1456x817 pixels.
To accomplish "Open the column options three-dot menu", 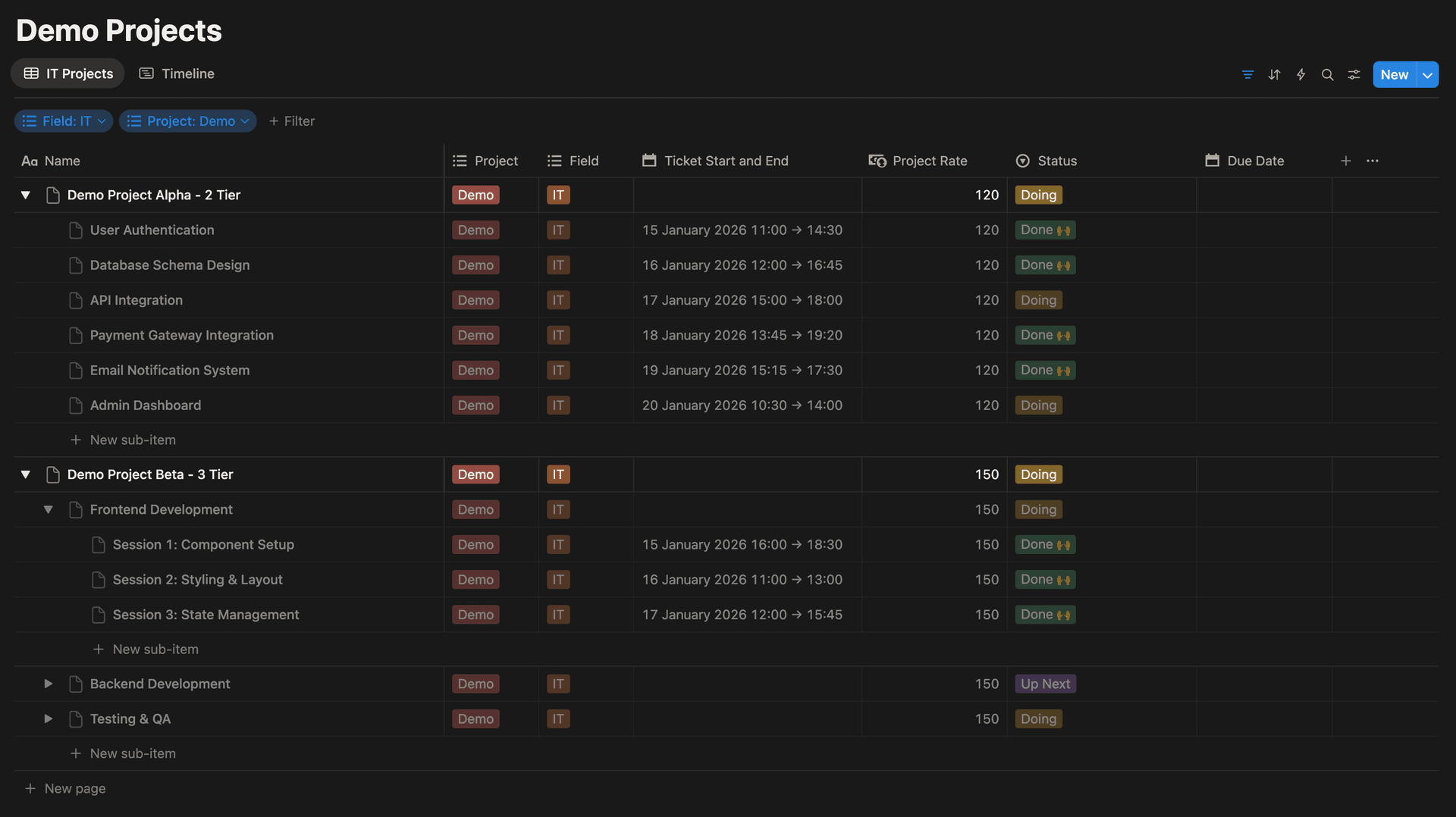I will pos(1373,161).
